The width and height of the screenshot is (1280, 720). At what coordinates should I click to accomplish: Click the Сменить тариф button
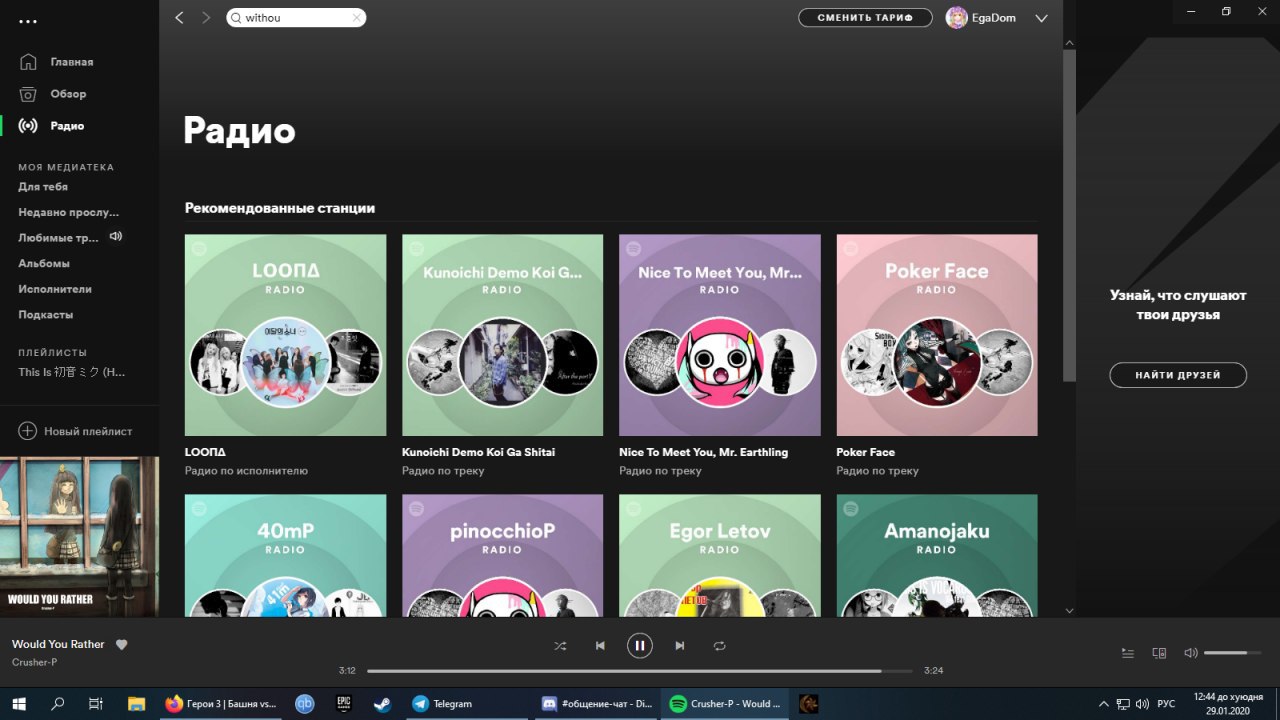[x=865, y=18]
